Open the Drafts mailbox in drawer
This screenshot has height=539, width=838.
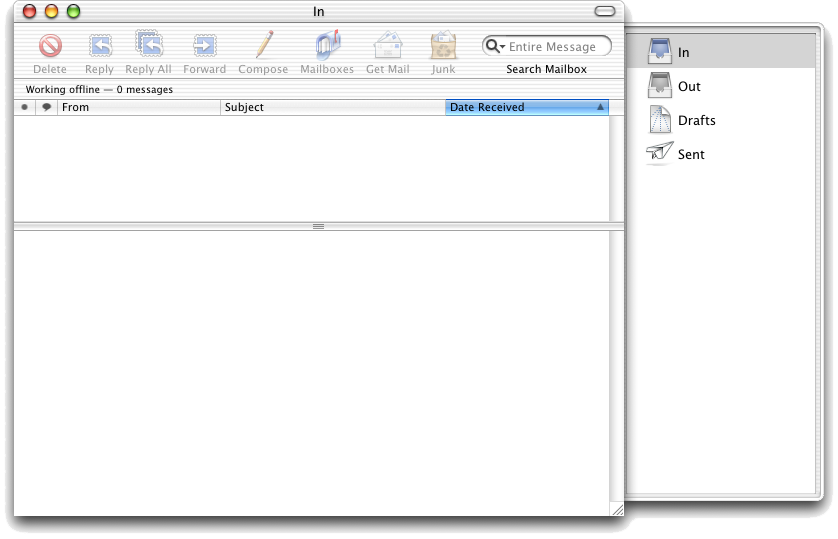pos(720,120)
